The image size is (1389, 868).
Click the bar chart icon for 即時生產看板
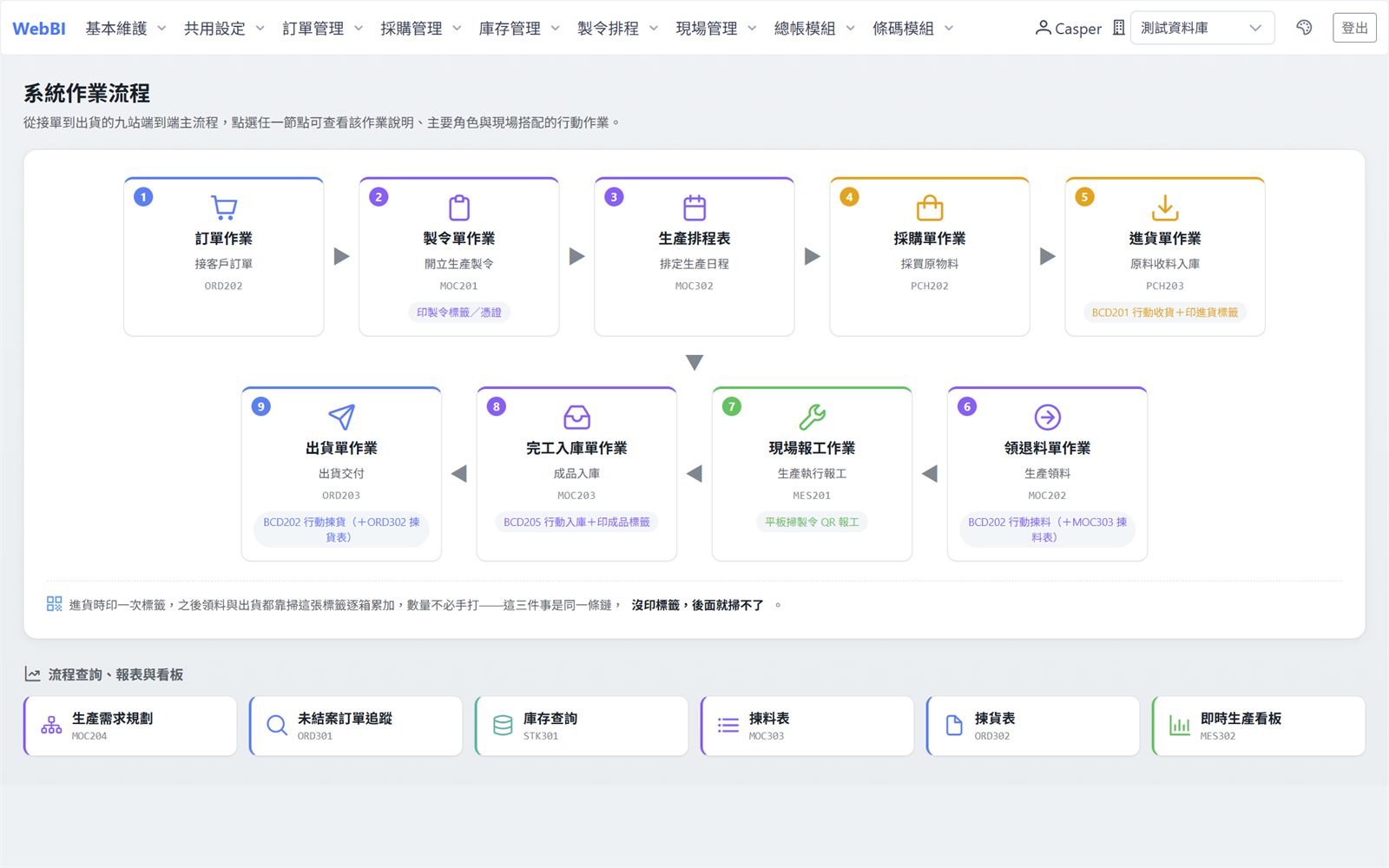(1180, 726)
